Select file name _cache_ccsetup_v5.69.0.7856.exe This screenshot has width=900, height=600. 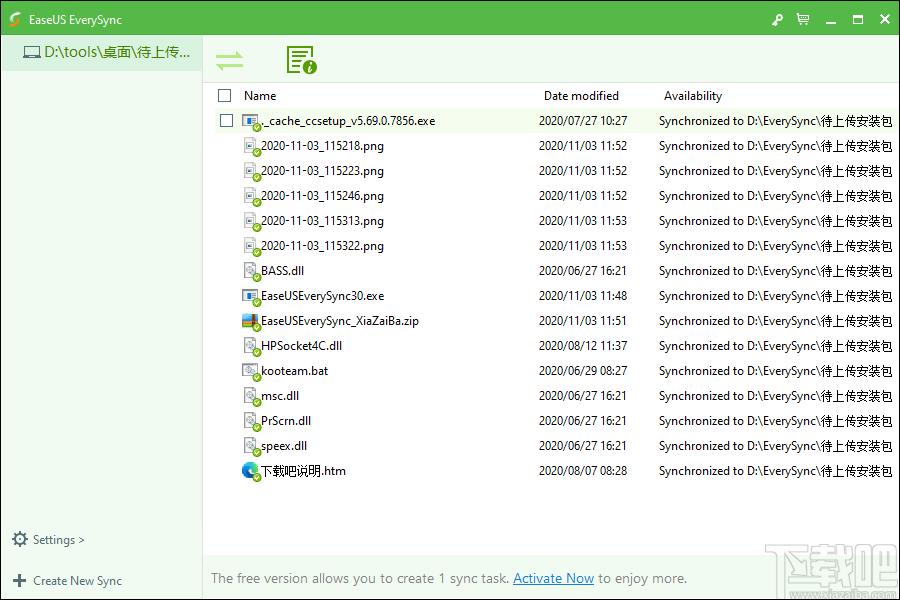pos(348,121)
